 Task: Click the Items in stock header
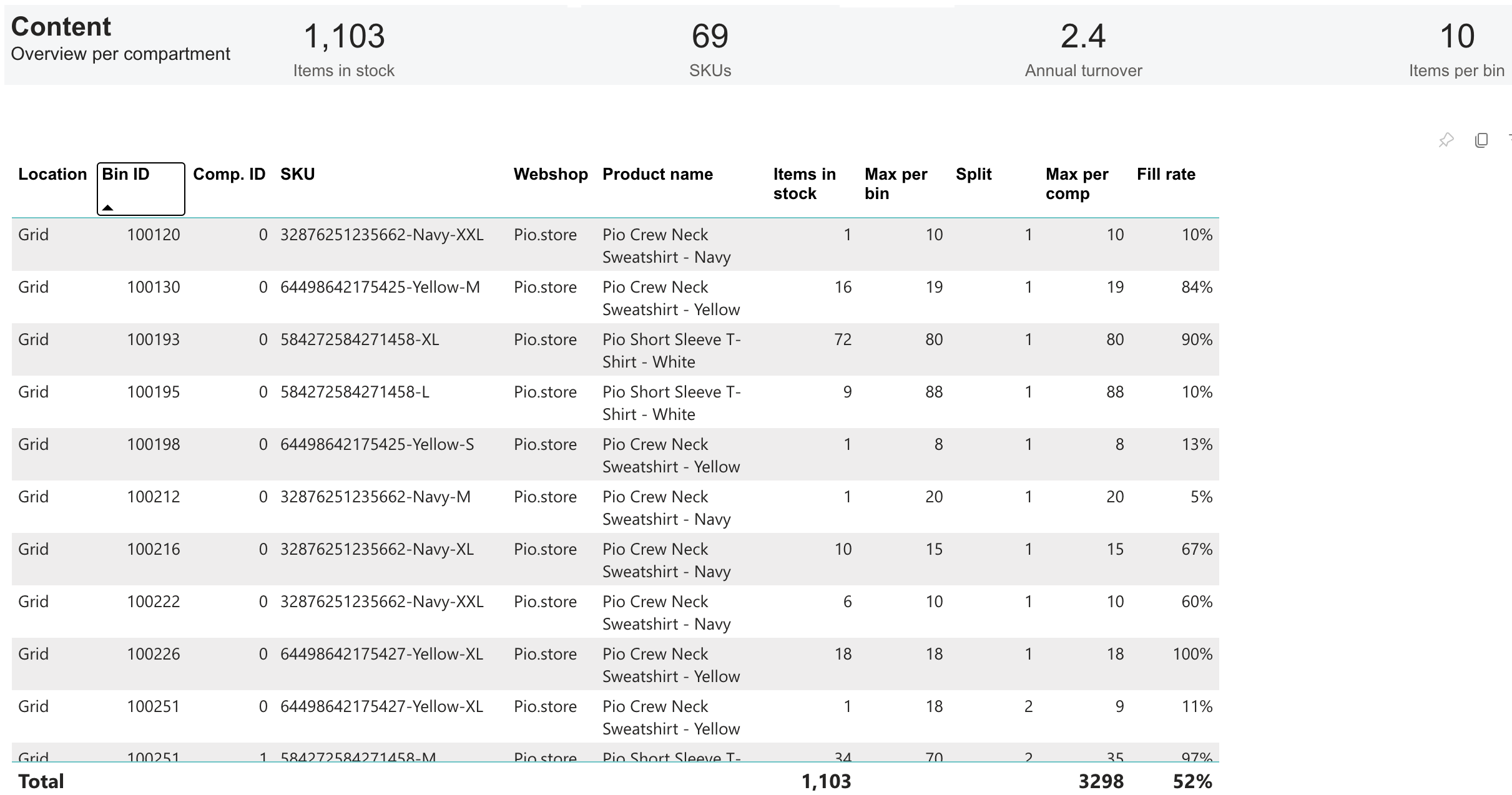[804, 183]
